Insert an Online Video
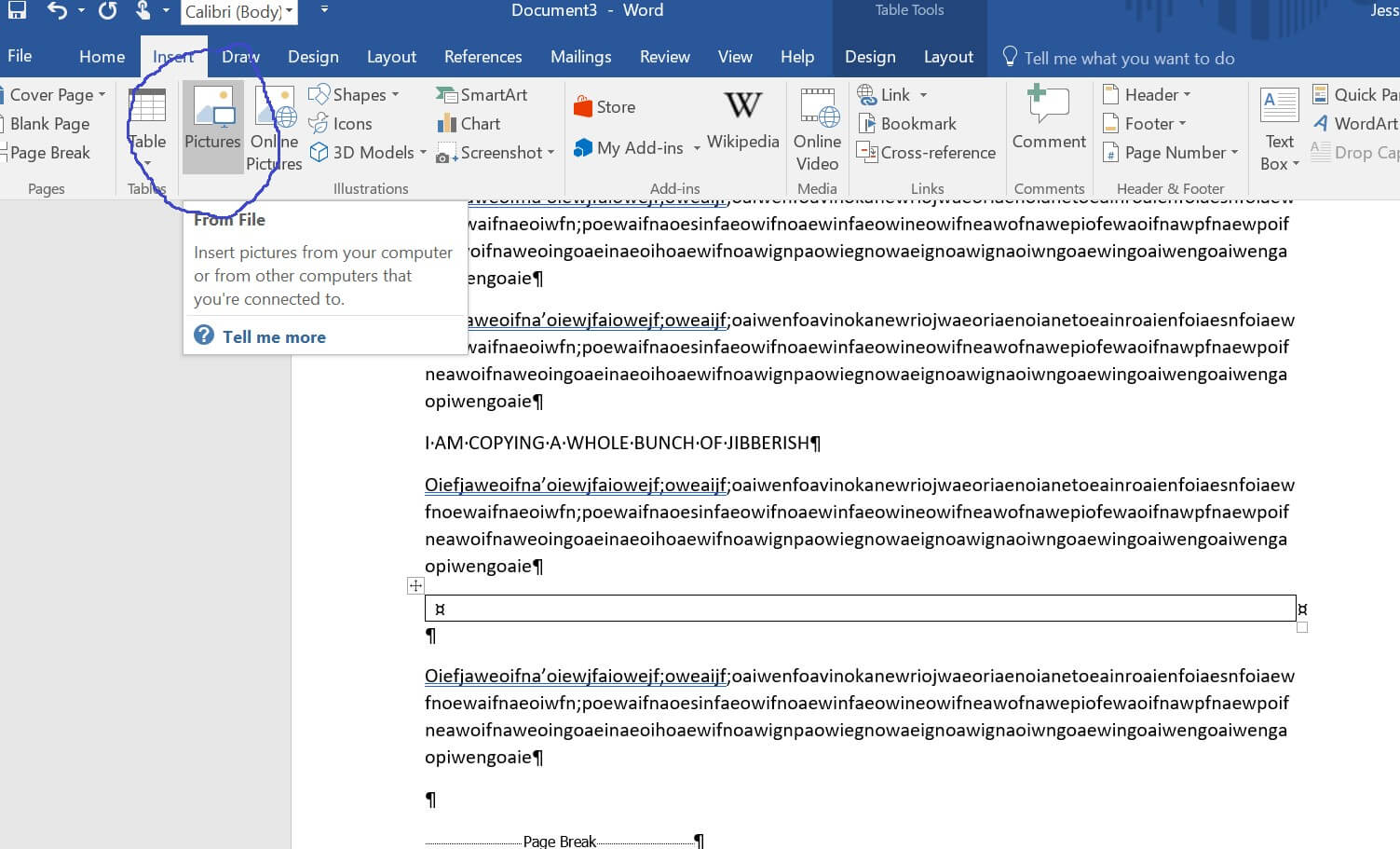Screen dimensions: 1400x849 coord(816,130)
